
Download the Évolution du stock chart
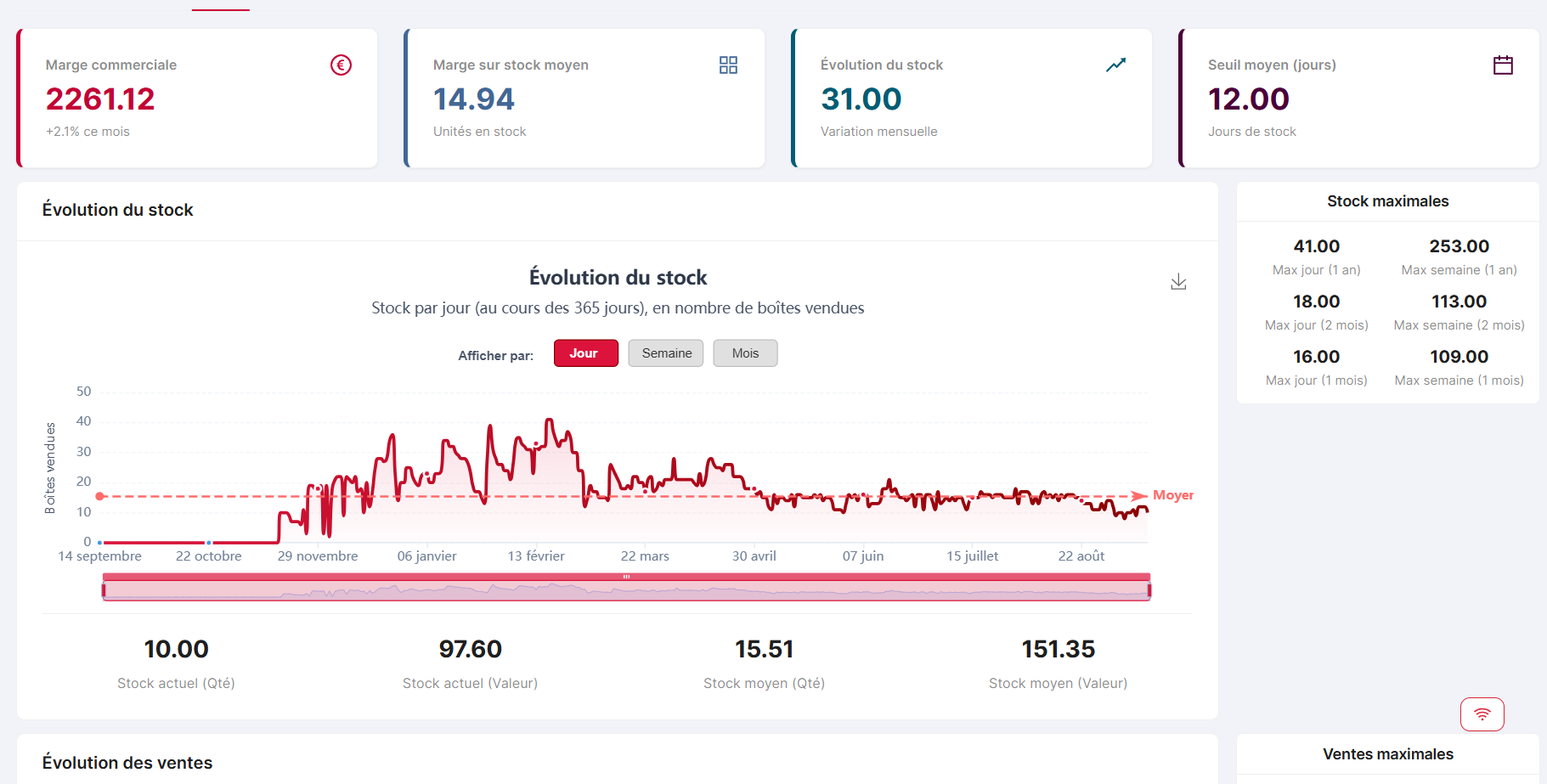point(1178,281)
